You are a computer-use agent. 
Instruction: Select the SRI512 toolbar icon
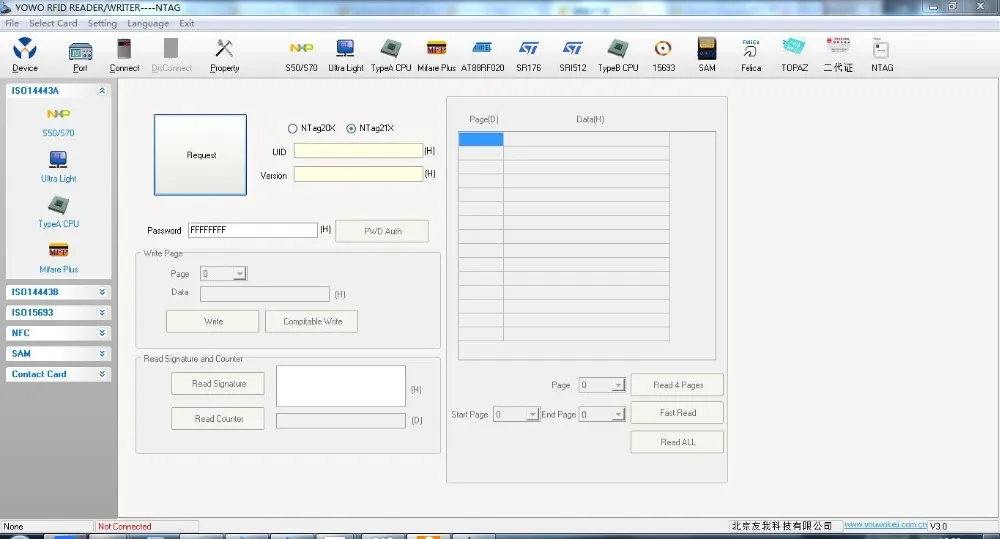(x=573, y=54)
